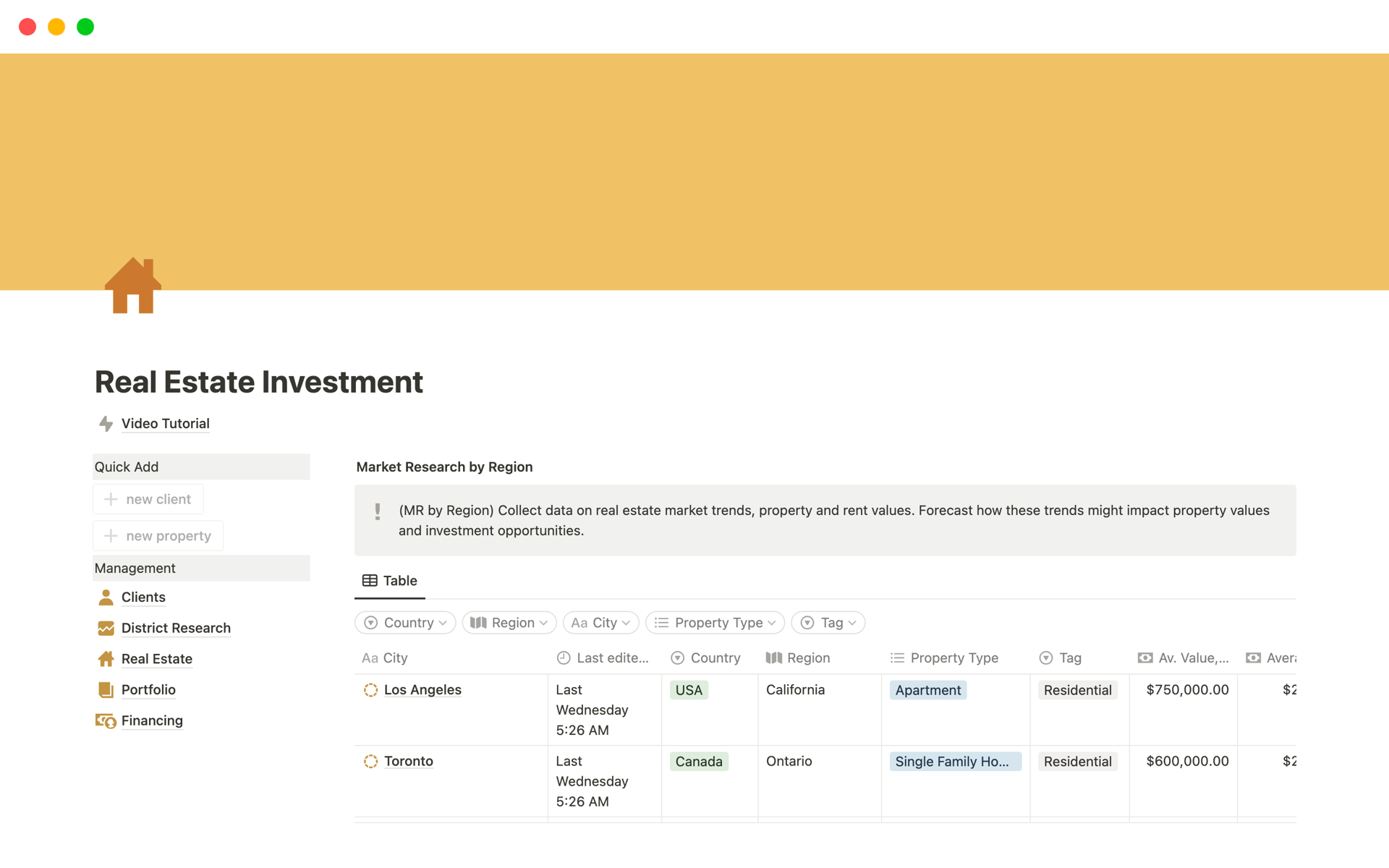
Task: Click the new client button
Action: [148, 500]
